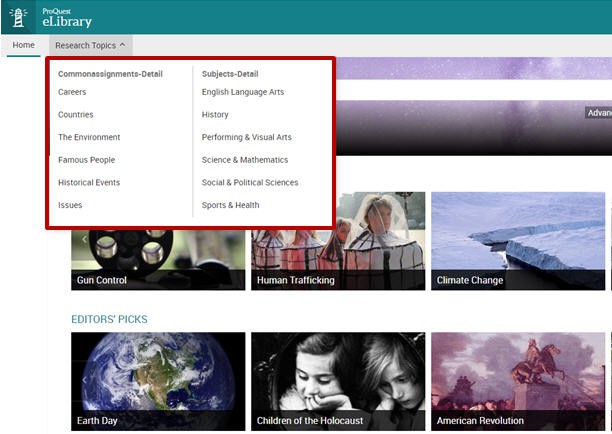Viewport: 612px width, 434px height.
Task: Collapse the Research Topics dropdown
Action: (90, 45)
